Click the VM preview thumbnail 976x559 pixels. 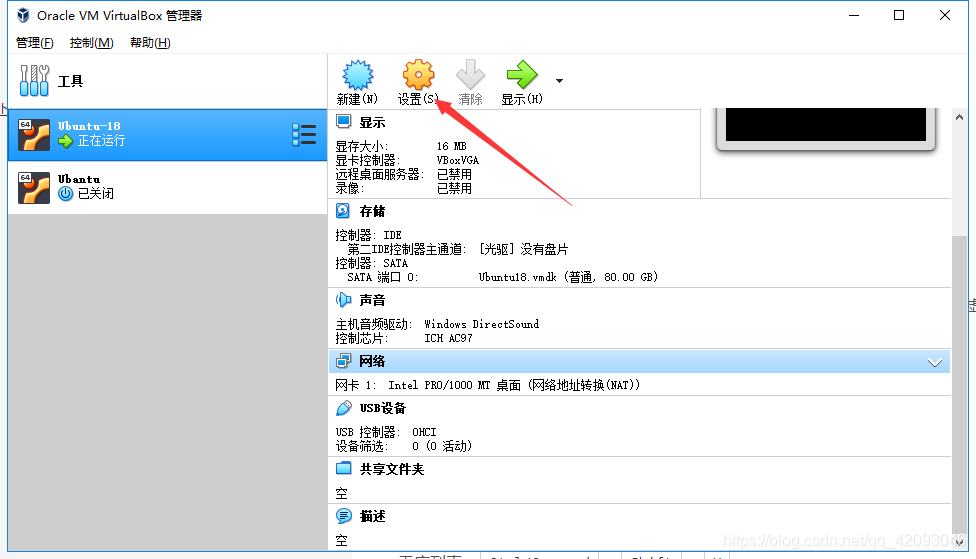click(826, 129)
